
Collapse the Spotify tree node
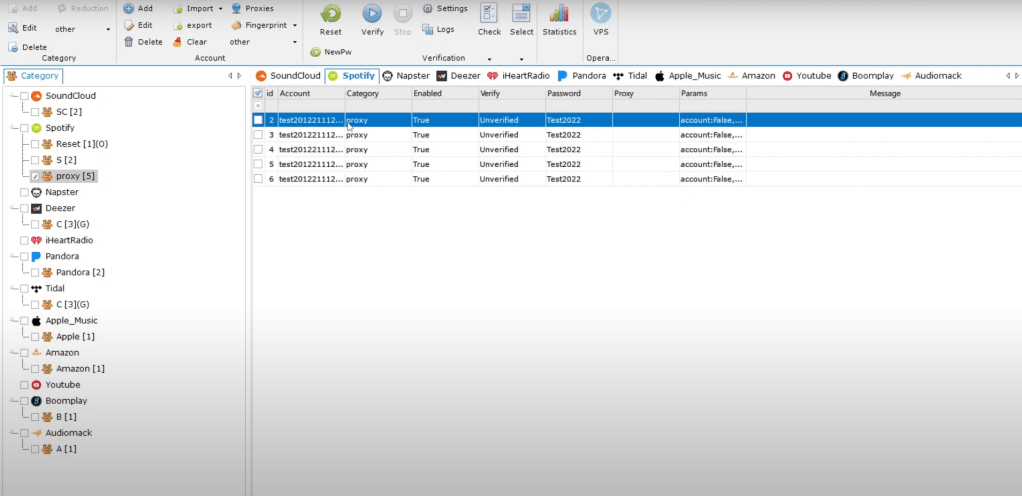coord(12,128)
